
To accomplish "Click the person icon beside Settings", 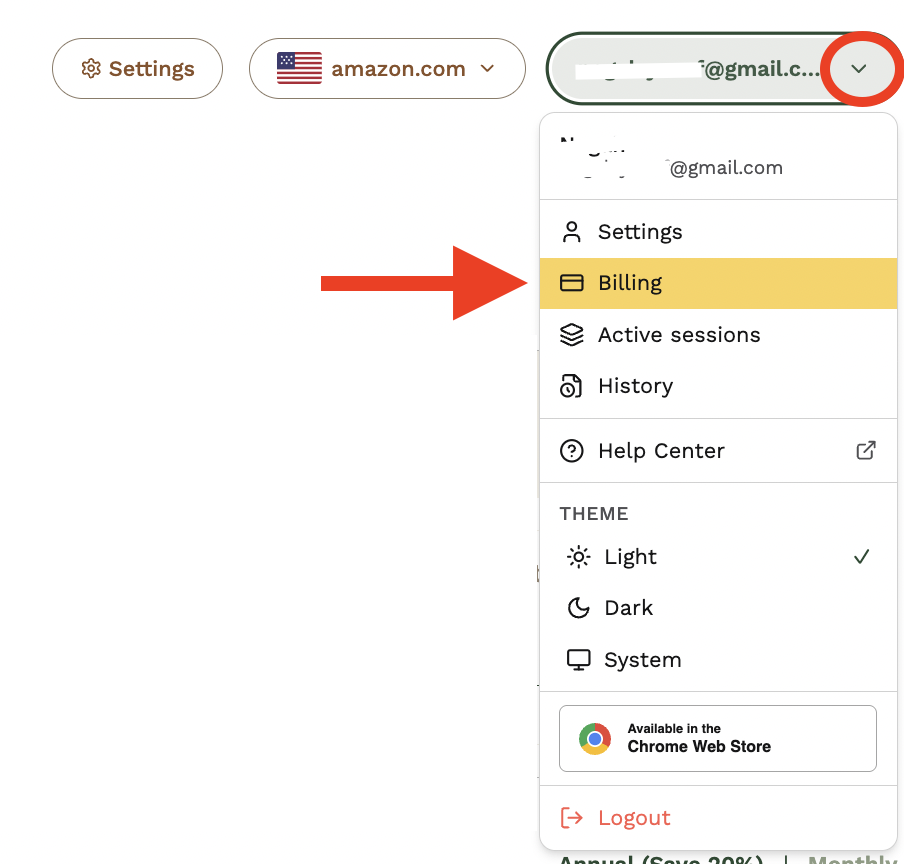I will [x=571, y=232].
